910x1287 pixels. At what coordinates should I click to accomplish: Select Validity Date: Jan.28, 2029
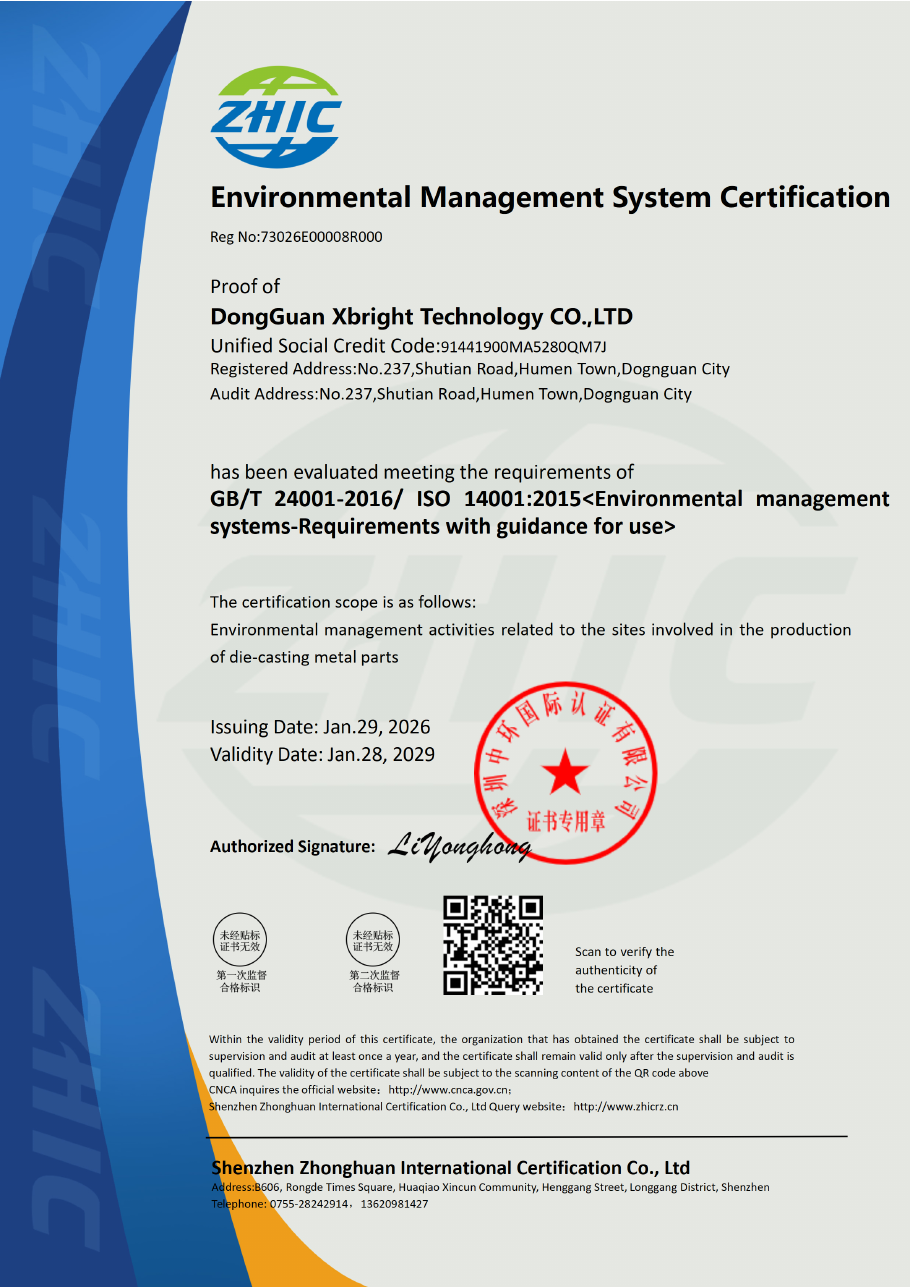click(x=322, y=754)
